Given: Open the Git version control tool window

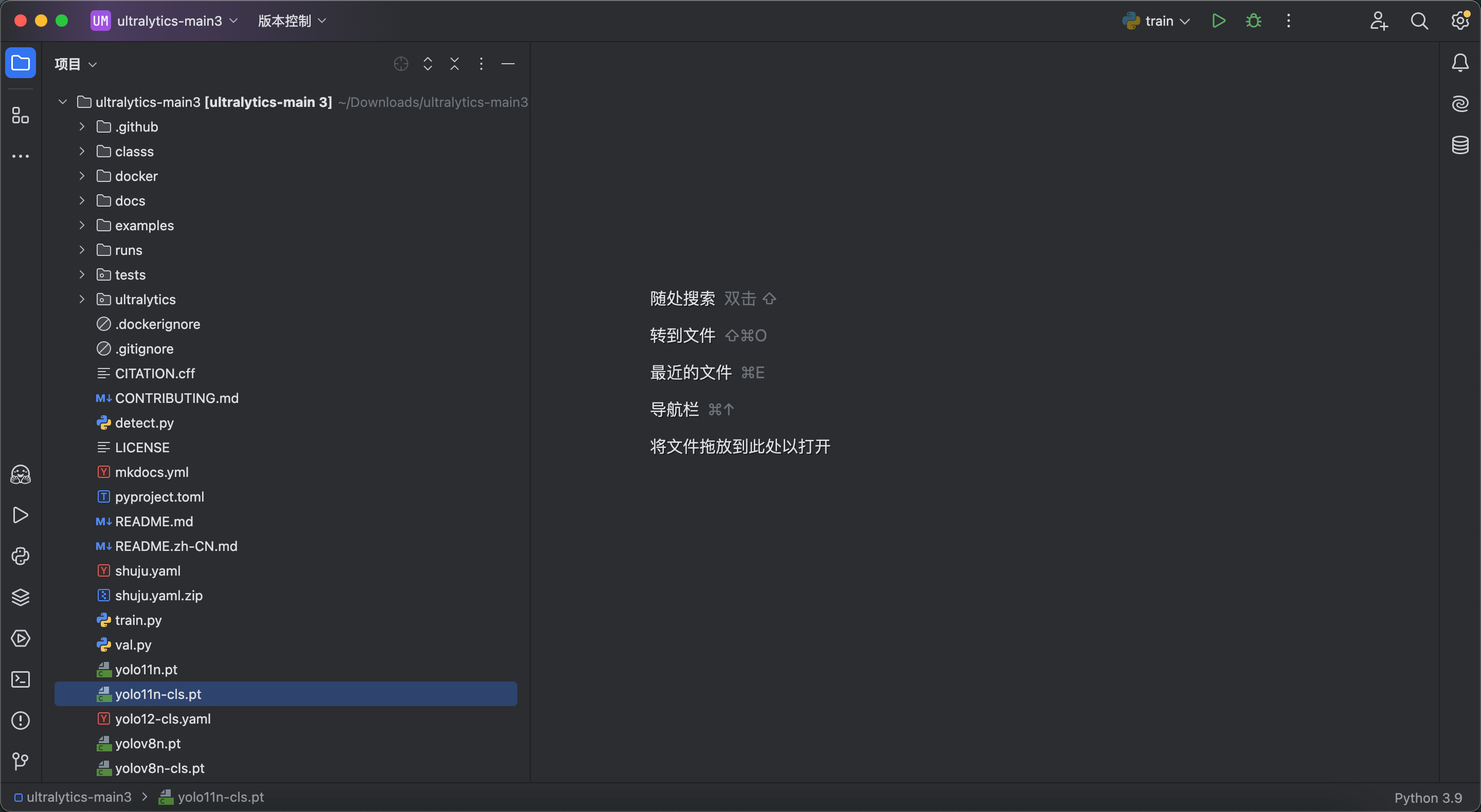Looking at the screenshot, I should click(21, 762).
